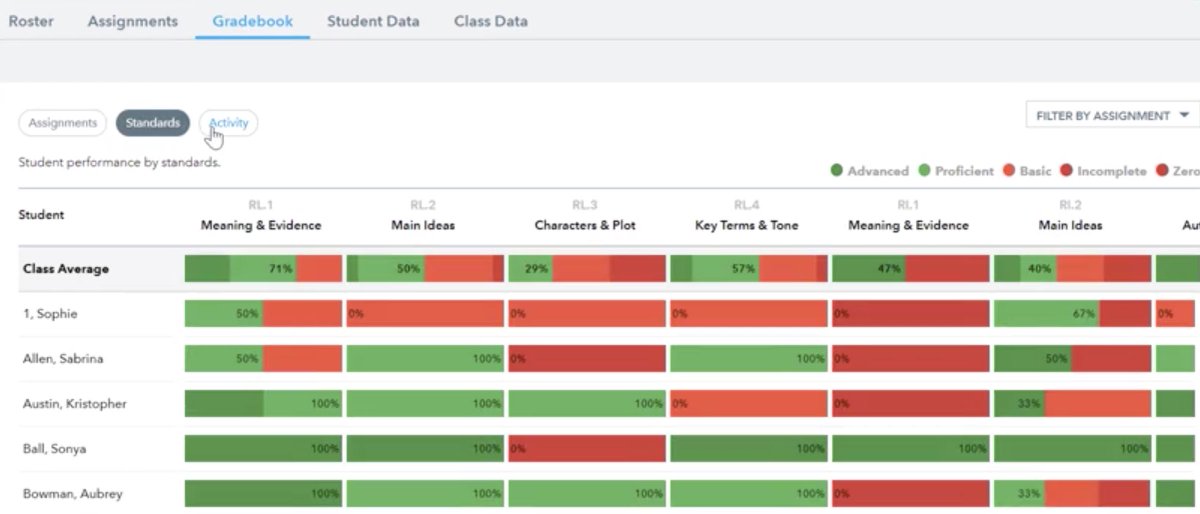Switch to the Roster tab
Viewport: 1200px width, 514px height.
[x=30, y=20]
